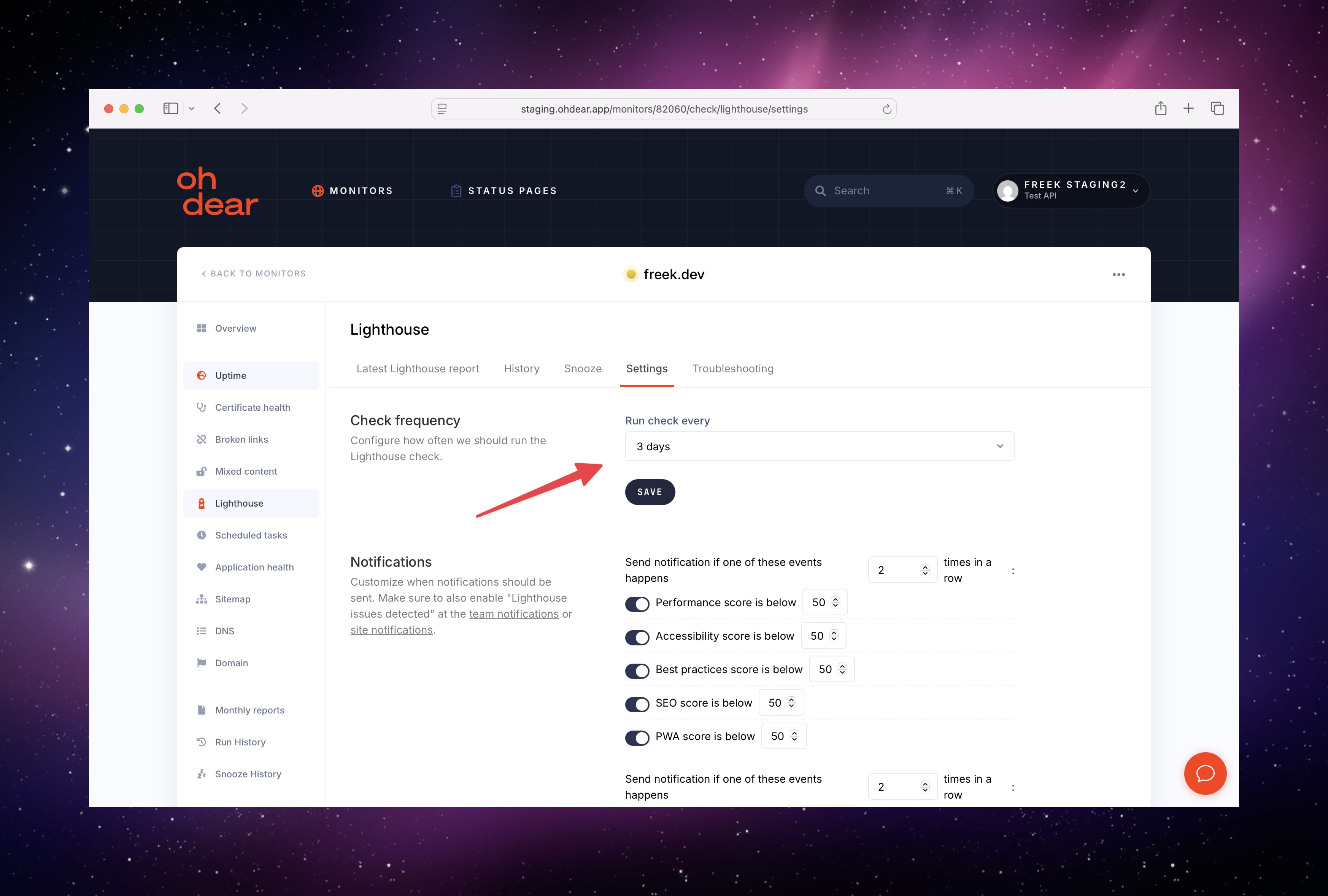Click the browser address bar URL
This screenshot has width=1328, height=896.
(664, 109)
